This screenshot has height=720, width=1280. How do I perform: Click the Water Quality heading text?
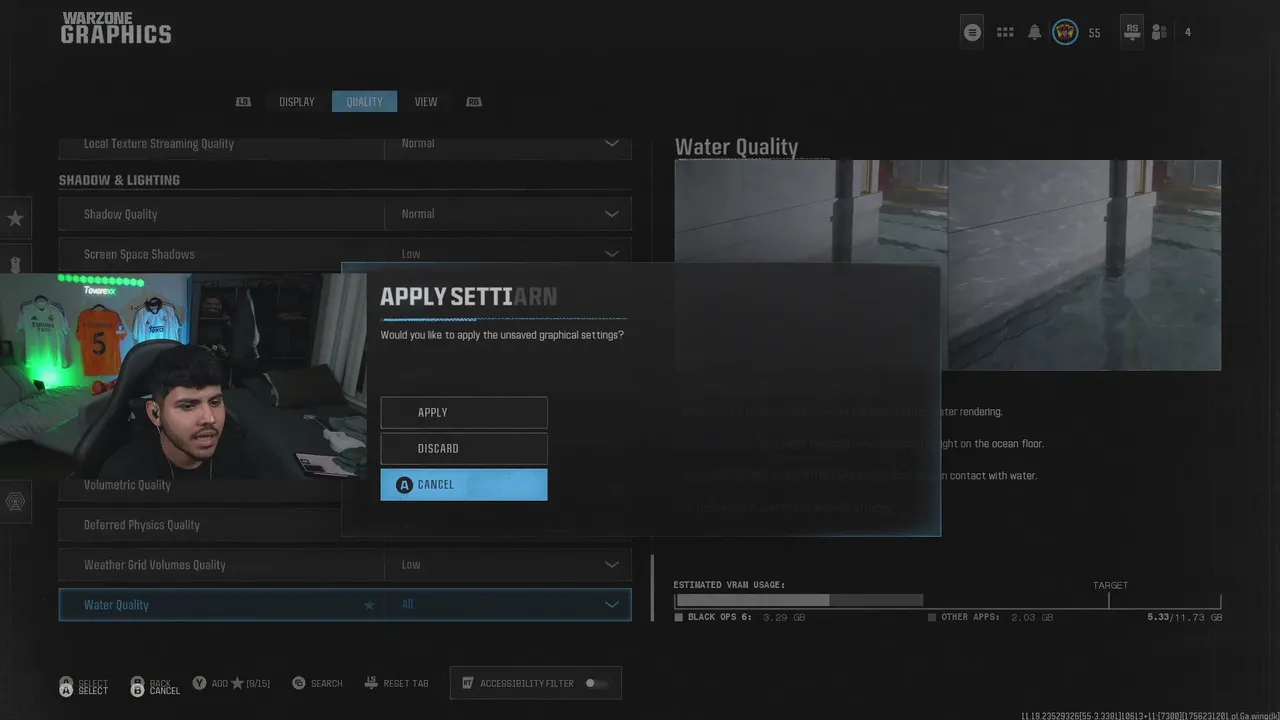click(x=736, y=147)
